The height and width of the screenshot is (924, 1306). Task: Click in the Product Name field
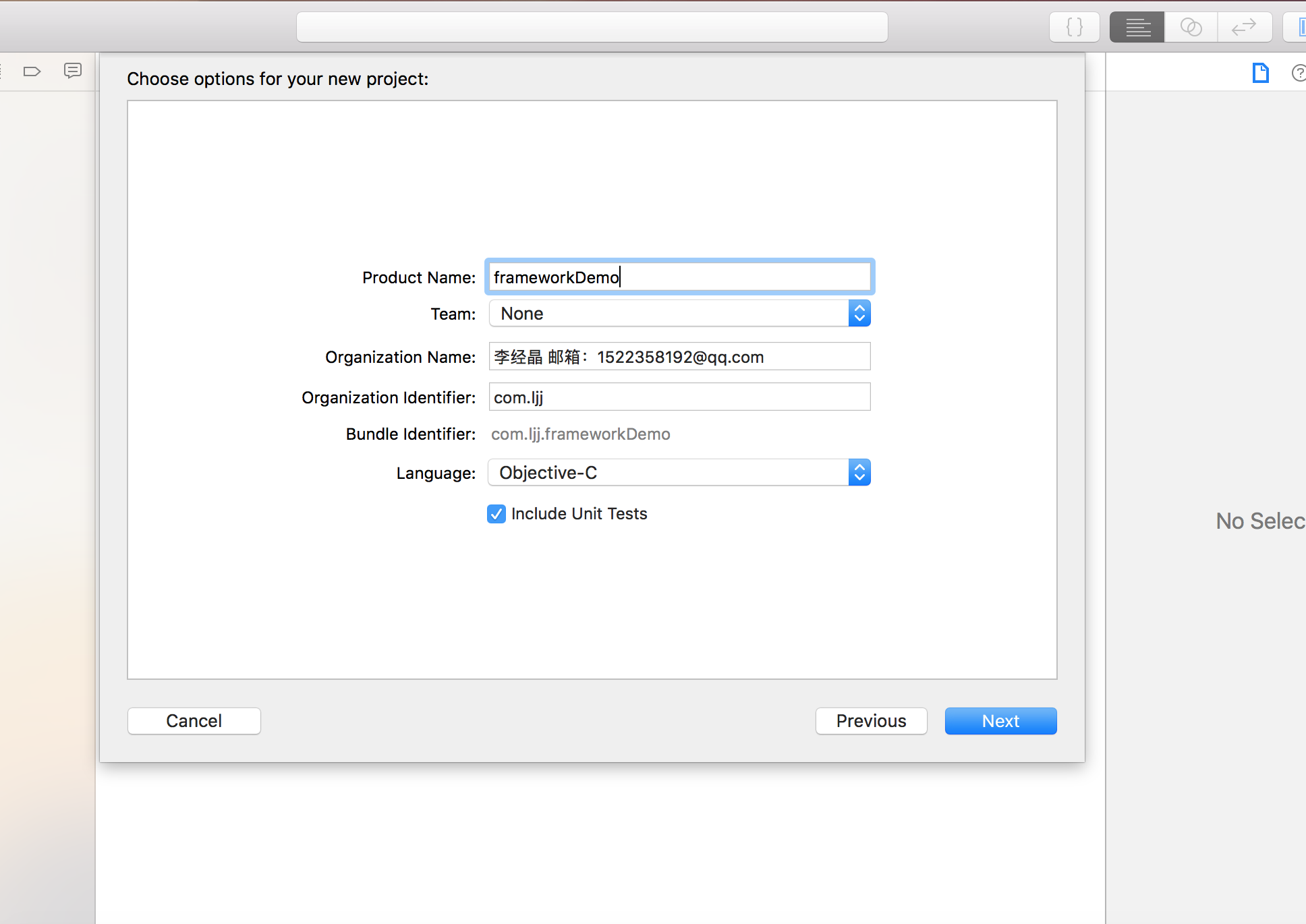679,277
